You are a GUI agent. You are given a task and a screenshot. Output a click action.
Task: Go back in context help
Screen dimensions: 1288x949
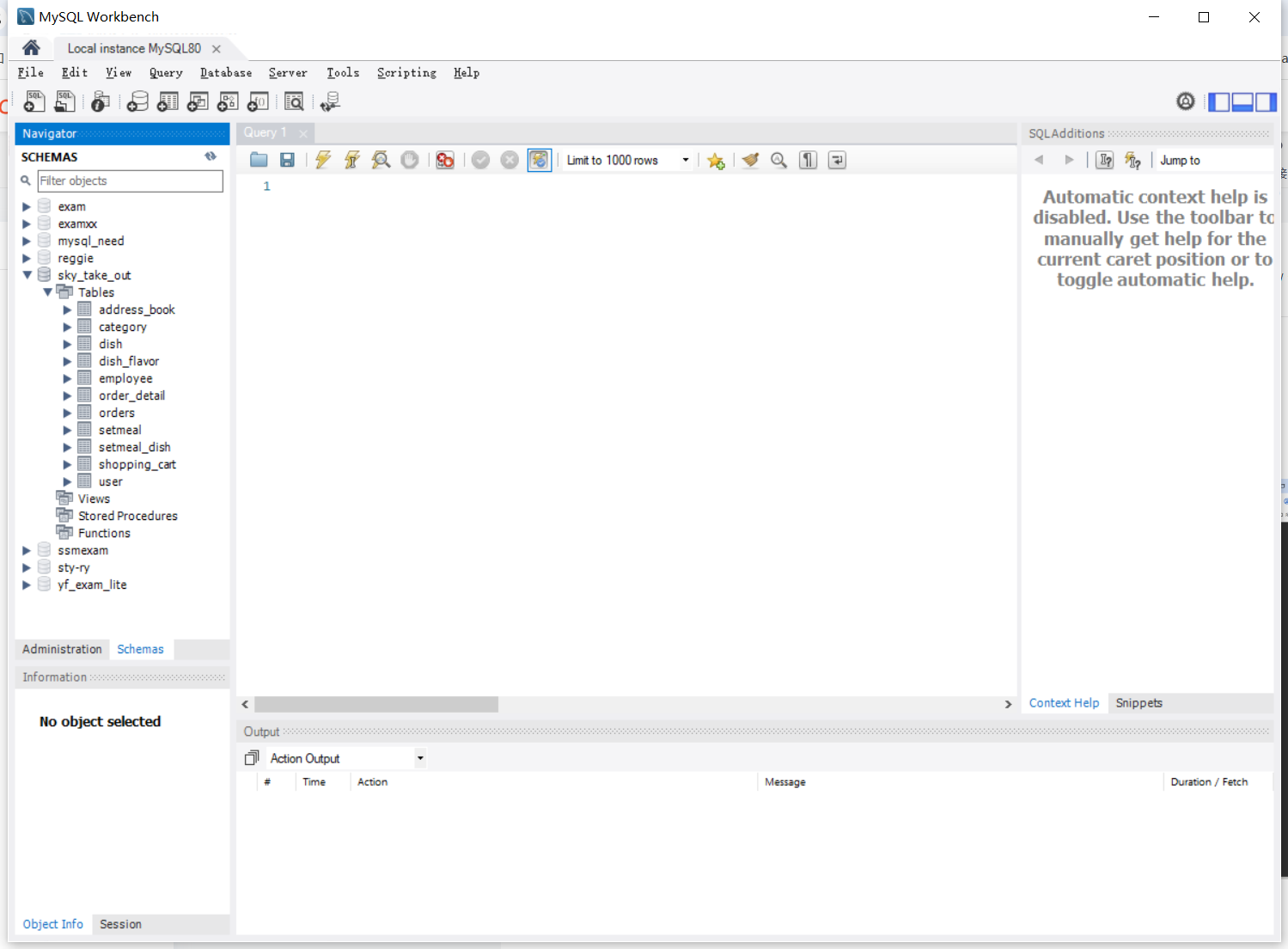click(1039, 160)
